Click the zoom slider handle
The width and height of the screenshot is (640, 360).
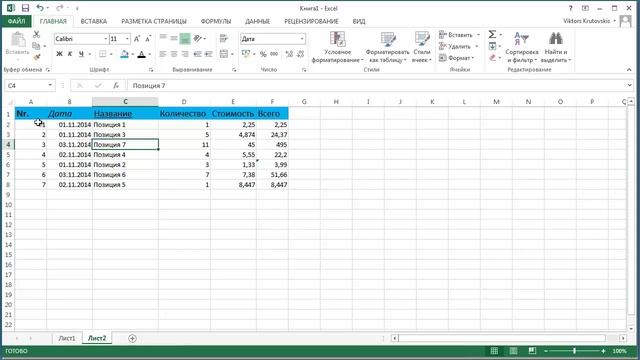(574, 351)
